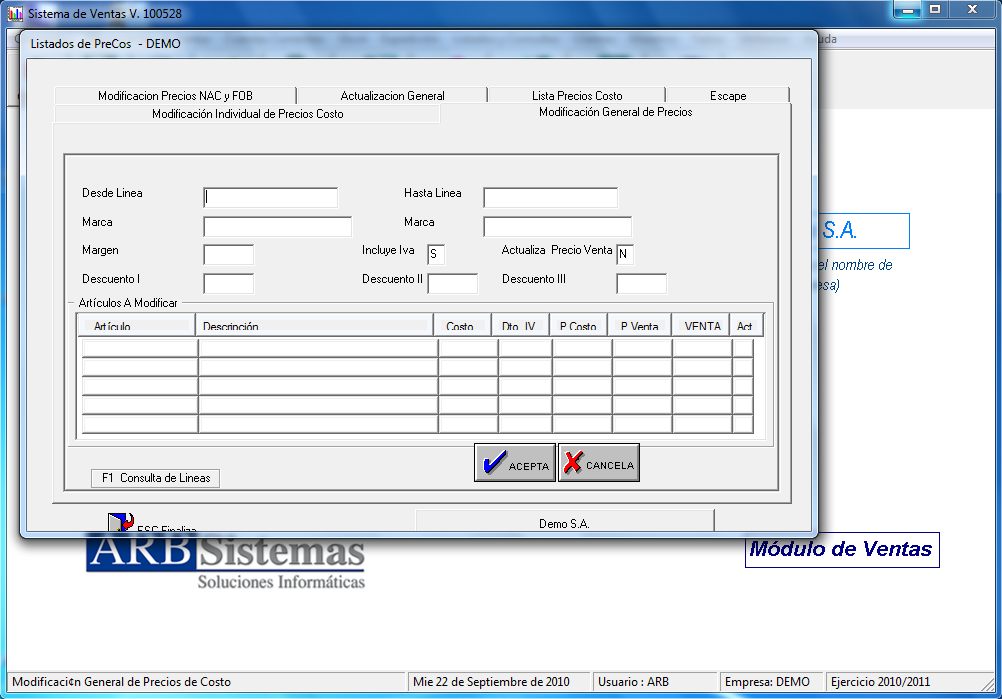Click the first row Descripción cell
1002x699 pixels.
[318, 348]
